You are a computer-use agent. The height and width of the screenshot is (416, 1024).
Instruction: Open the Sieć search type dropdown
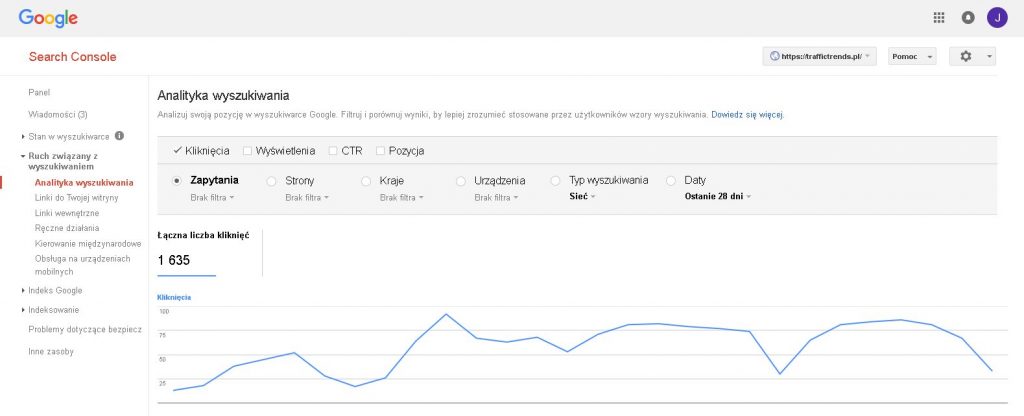click(x=583, y=197)
